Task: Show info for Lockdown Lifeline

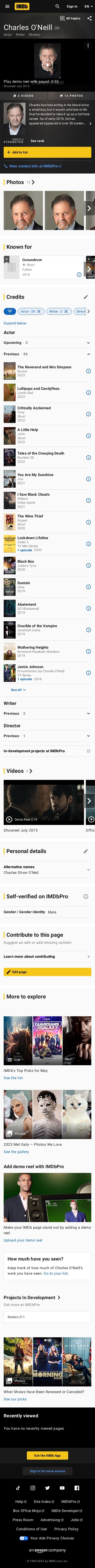Action: pos(88,543)
